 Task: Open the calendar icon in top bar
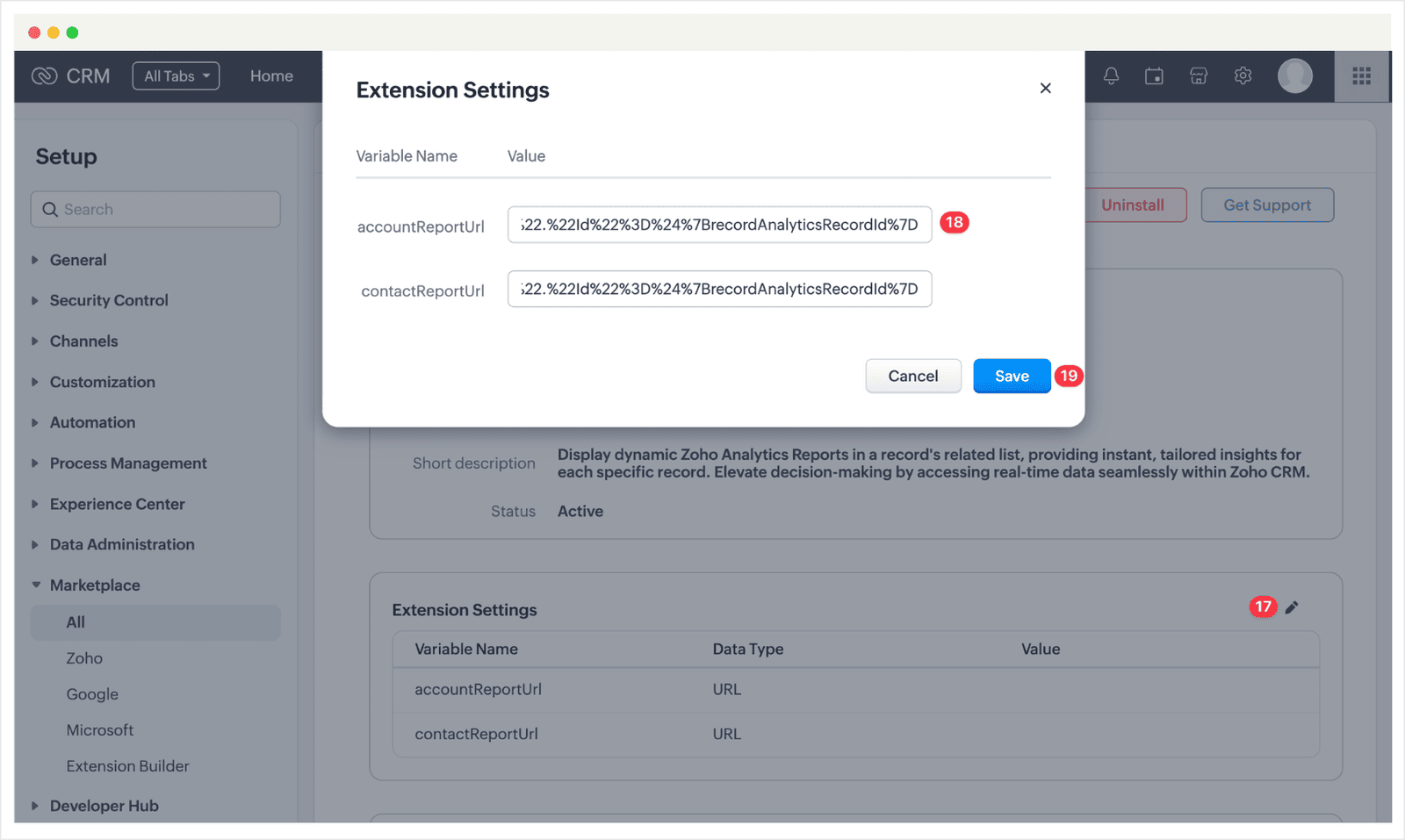pyautogui.click(x=1154, y=76)
